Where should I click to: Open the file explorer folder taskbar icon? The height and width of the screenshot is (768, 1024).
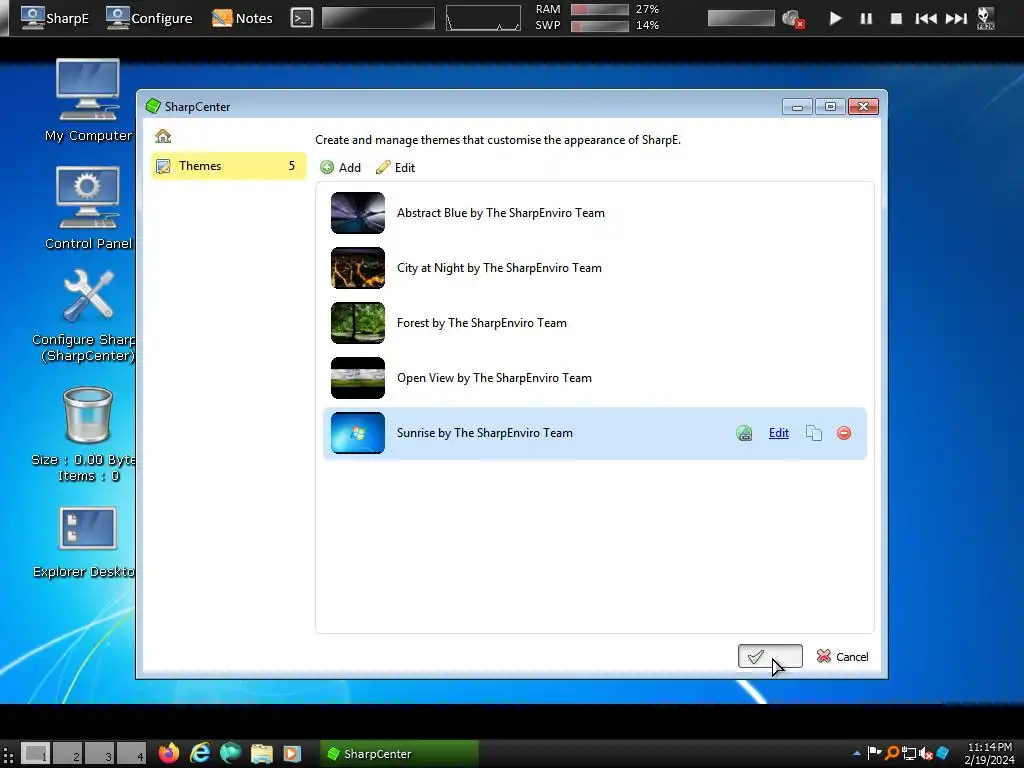261,753
